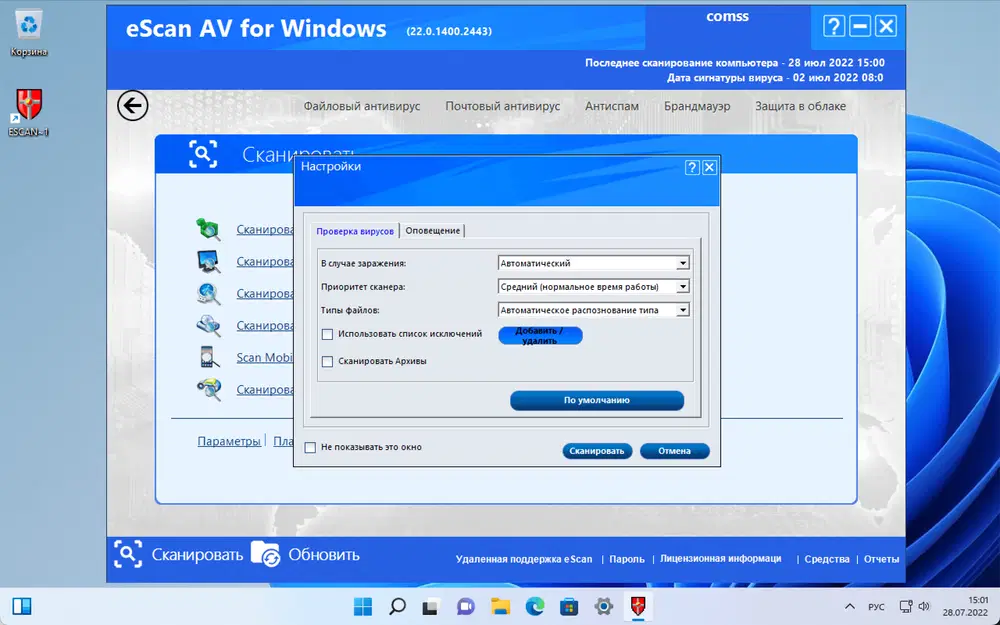The width and height of the screenshot is (1000, 625).
Task: Switch to Оповещение tab
Action: (432, 231)
